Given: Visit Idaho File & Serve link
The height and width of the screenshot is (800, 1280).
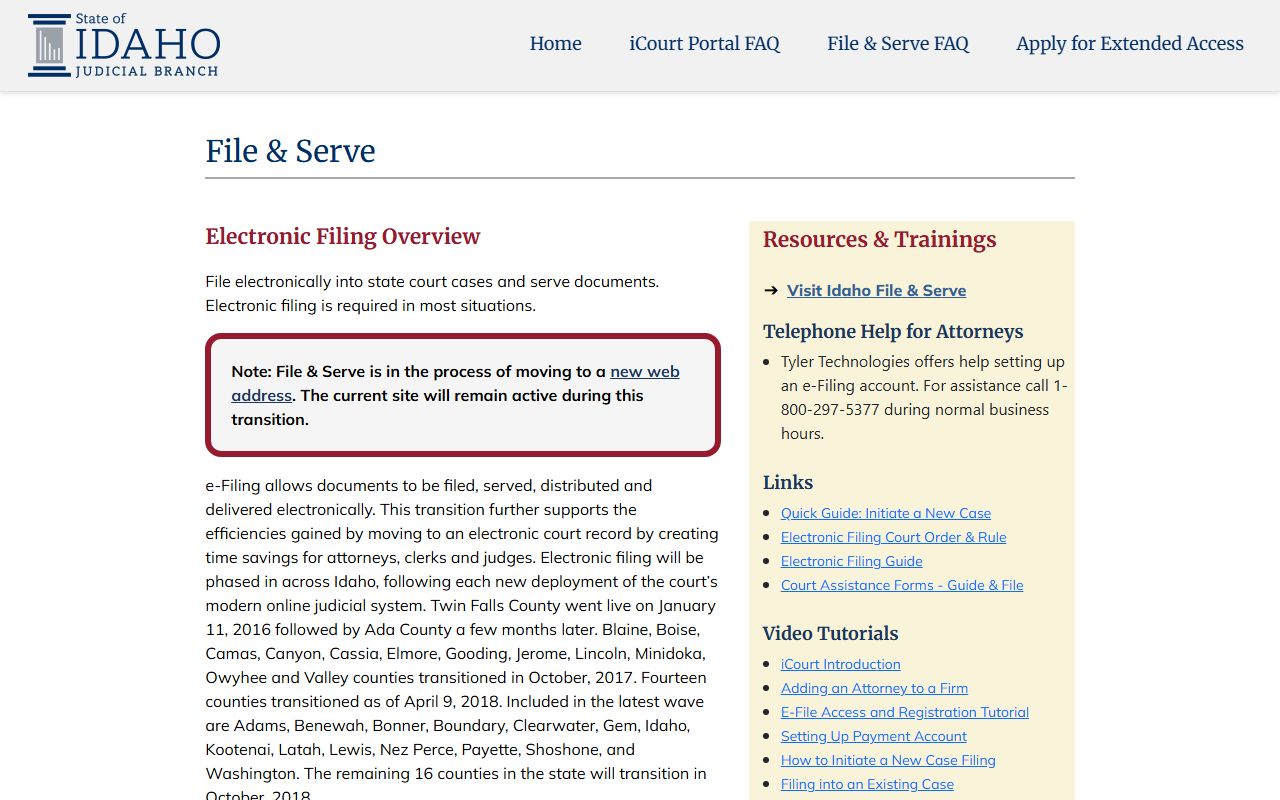Looking at the screenshot, I should click(x=876, y=290).
